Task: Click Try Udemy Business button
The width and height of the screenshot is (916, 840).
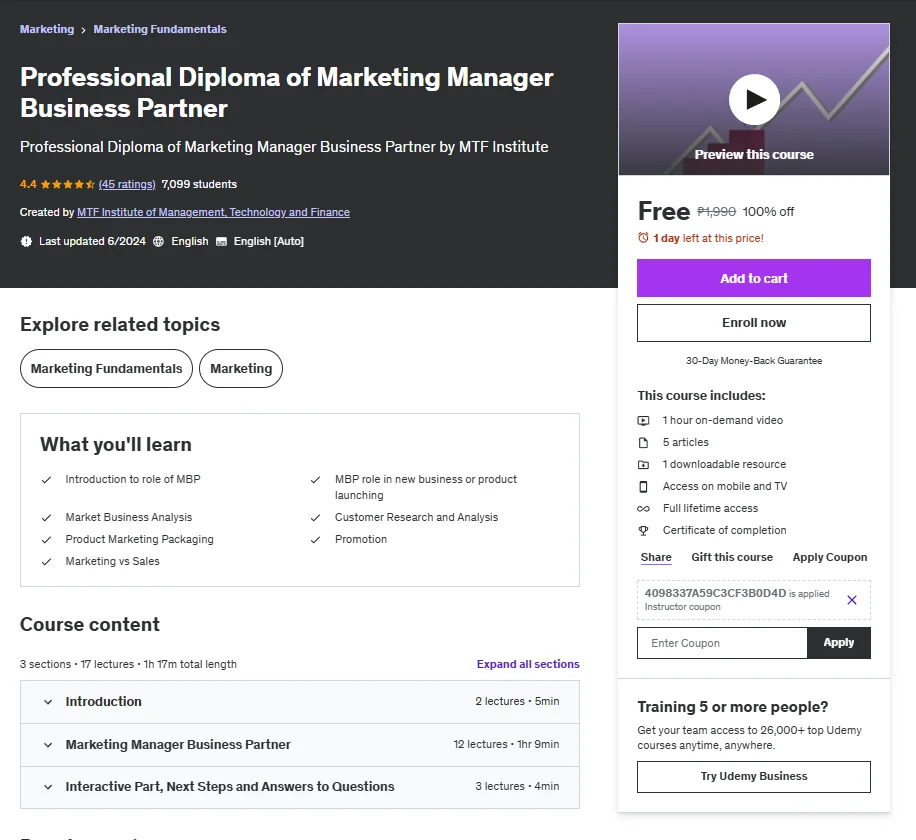Action: coord(754,776)
